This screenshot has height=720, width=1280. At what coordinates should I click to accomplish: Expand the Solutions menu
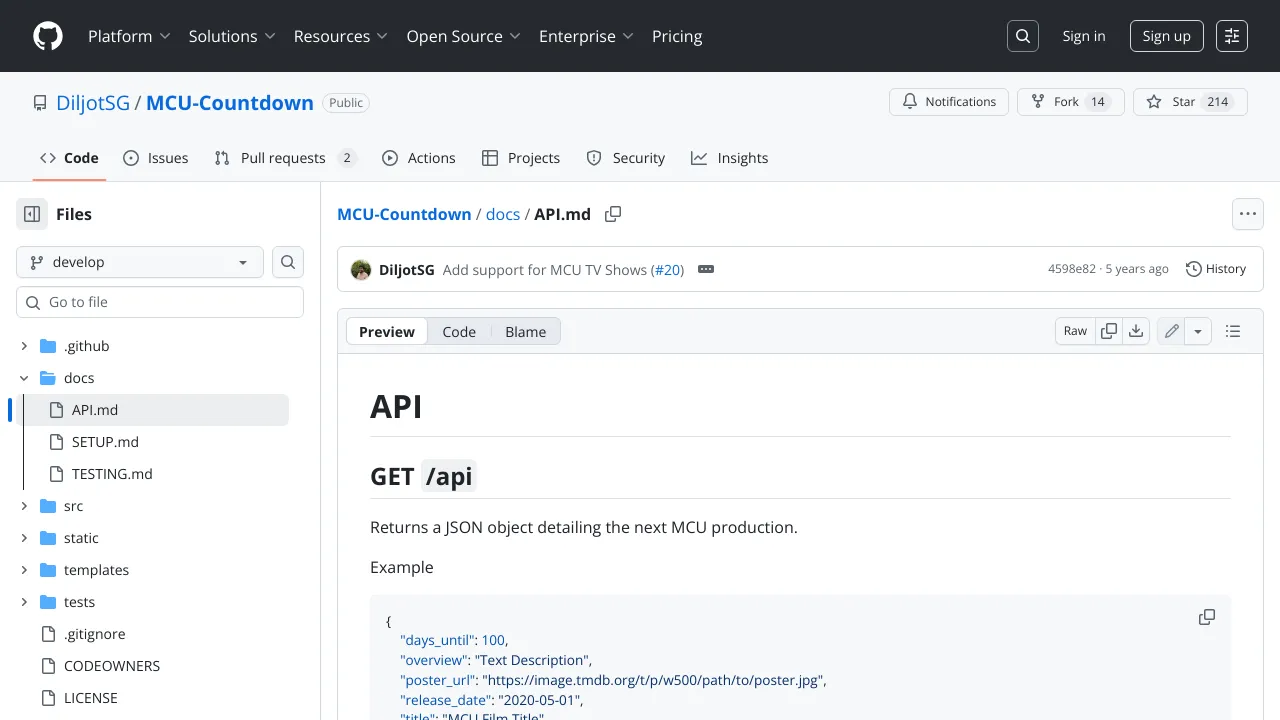232,36
